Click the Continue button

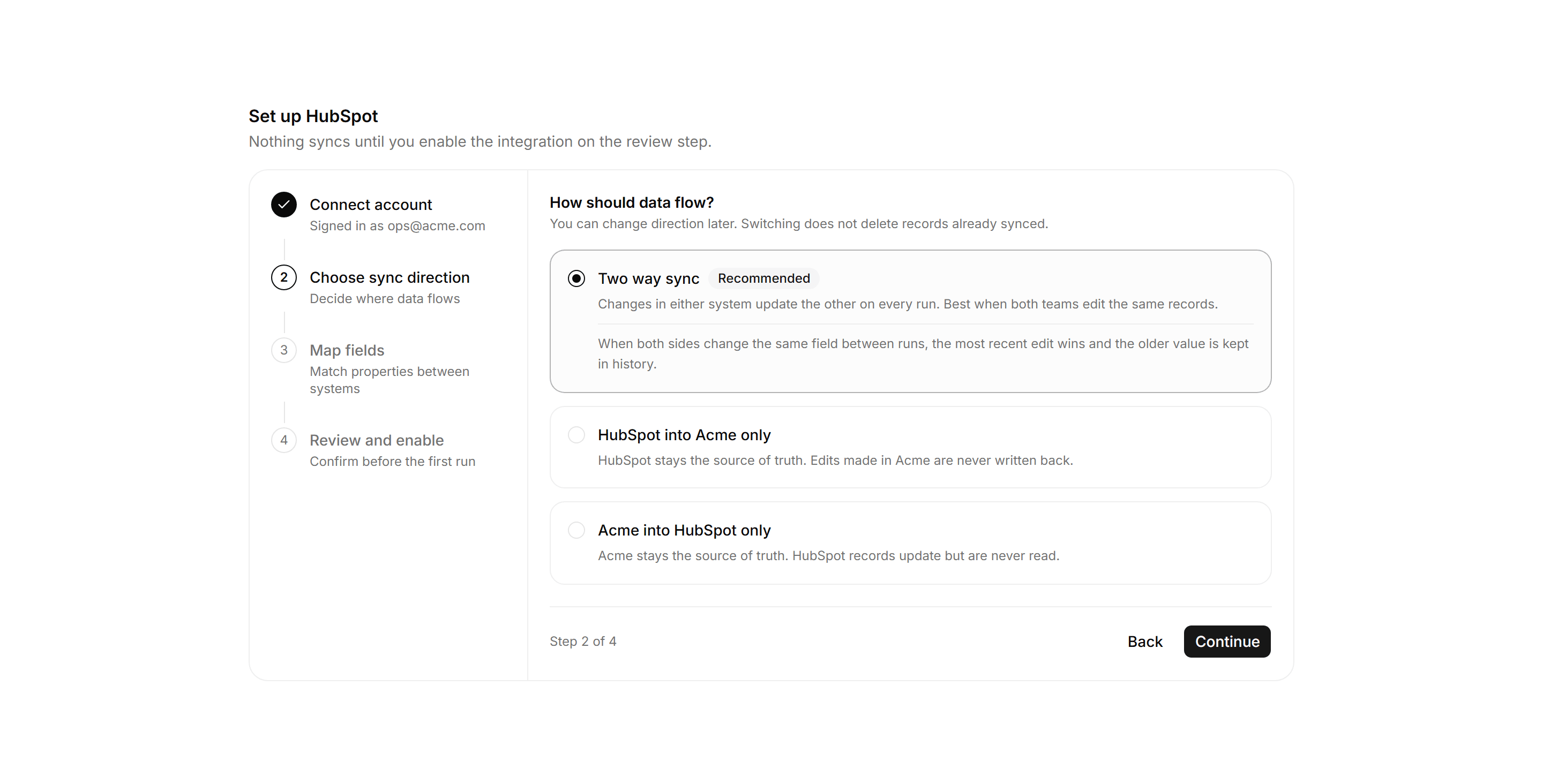pyautogui.click(x=1227, y=642)
